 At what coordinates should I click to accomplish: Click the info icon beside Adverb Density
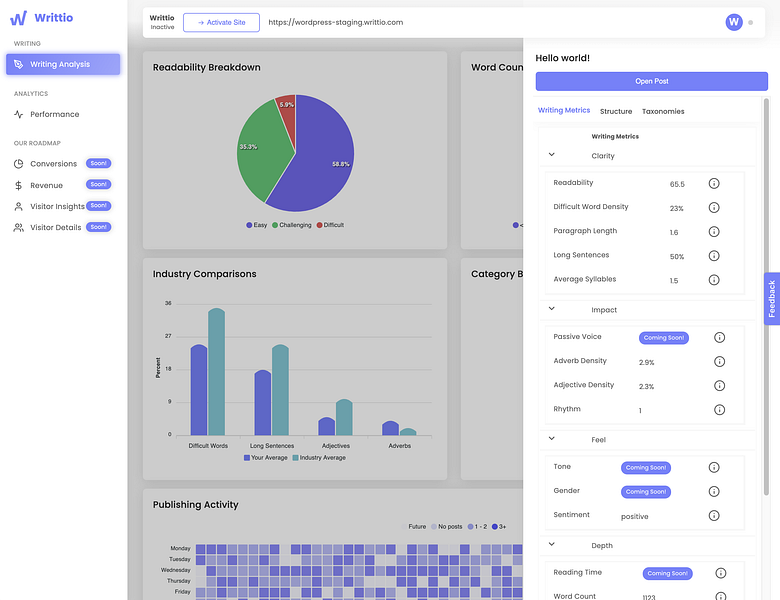(x=719, y=362)
